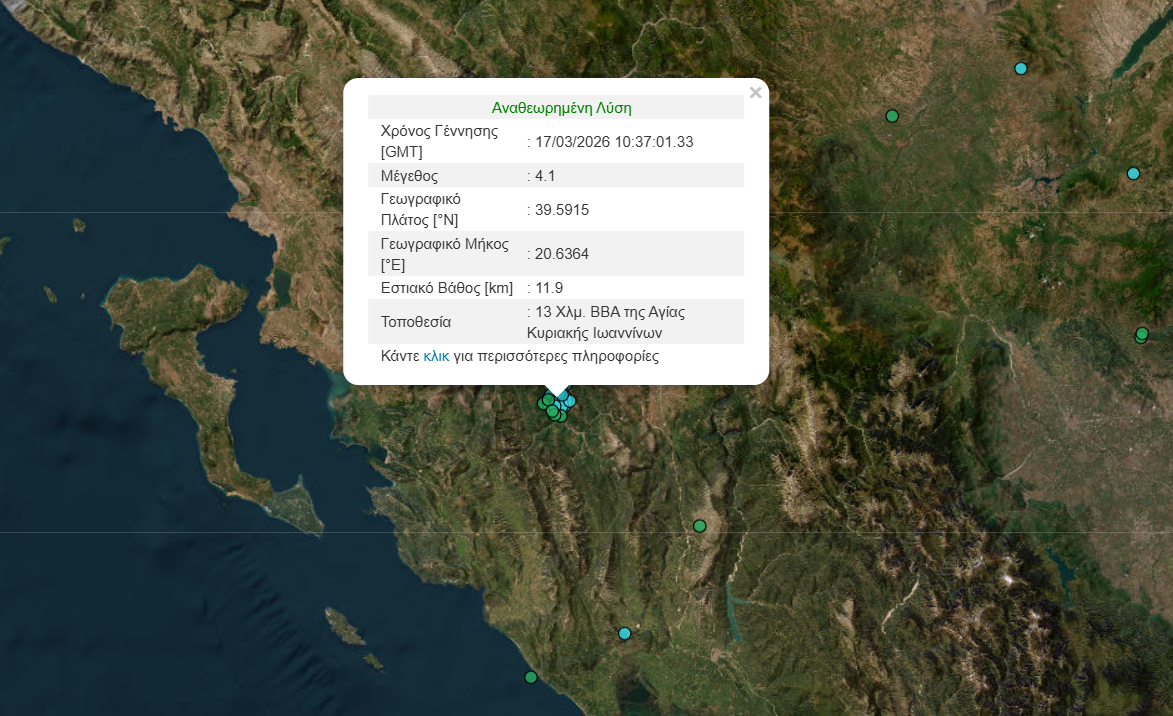Click the 'Αναθεωρημένη Λύση' popup title

(561, 107)
